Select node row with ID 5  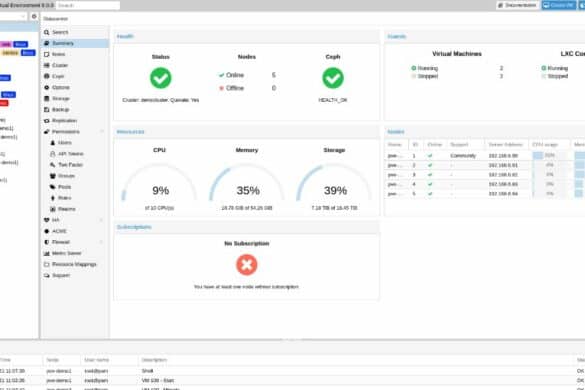click(485, 194)
